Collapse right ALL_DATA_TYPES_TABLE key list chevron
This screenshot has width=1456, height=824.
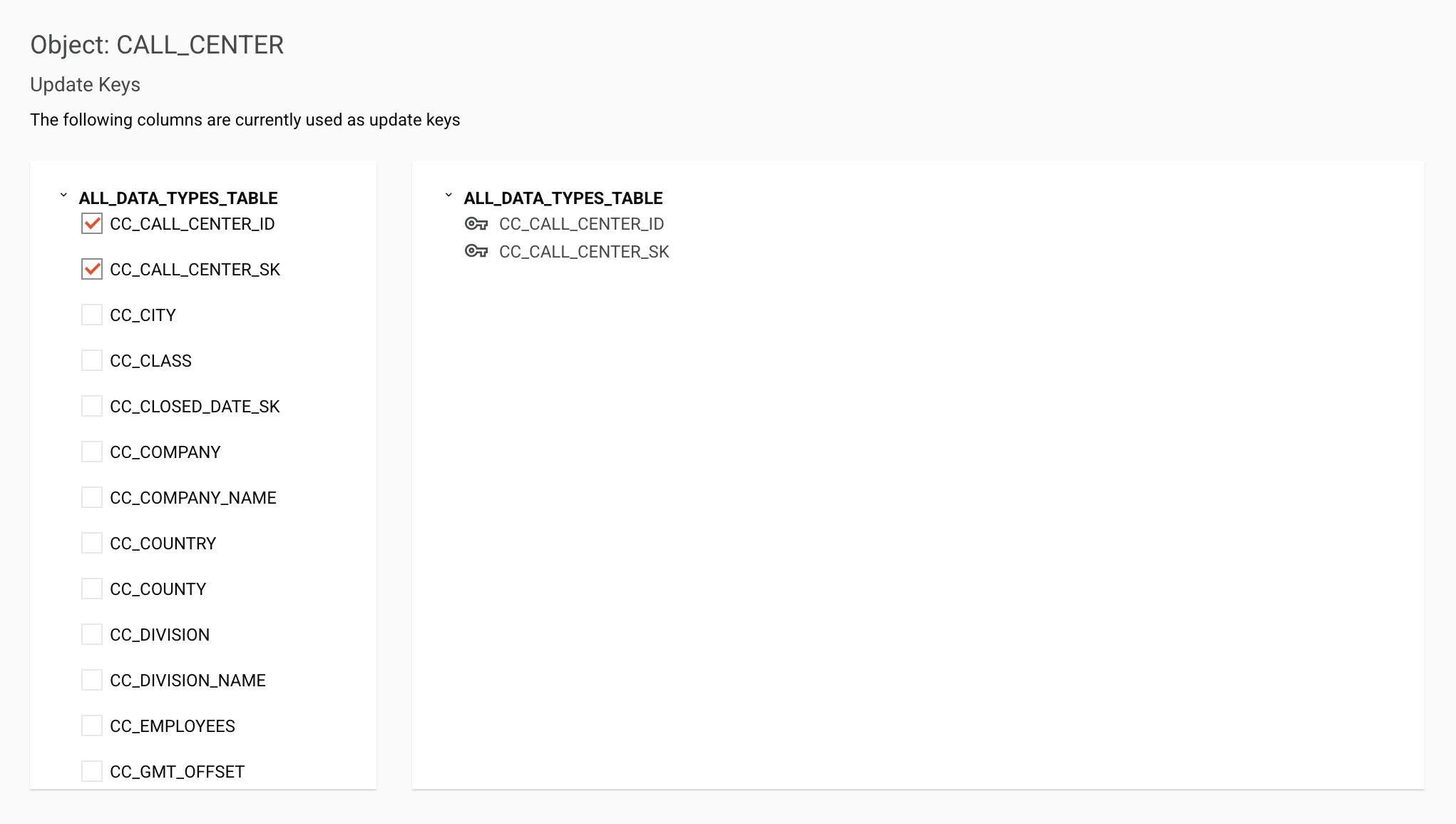coord(448,195)
